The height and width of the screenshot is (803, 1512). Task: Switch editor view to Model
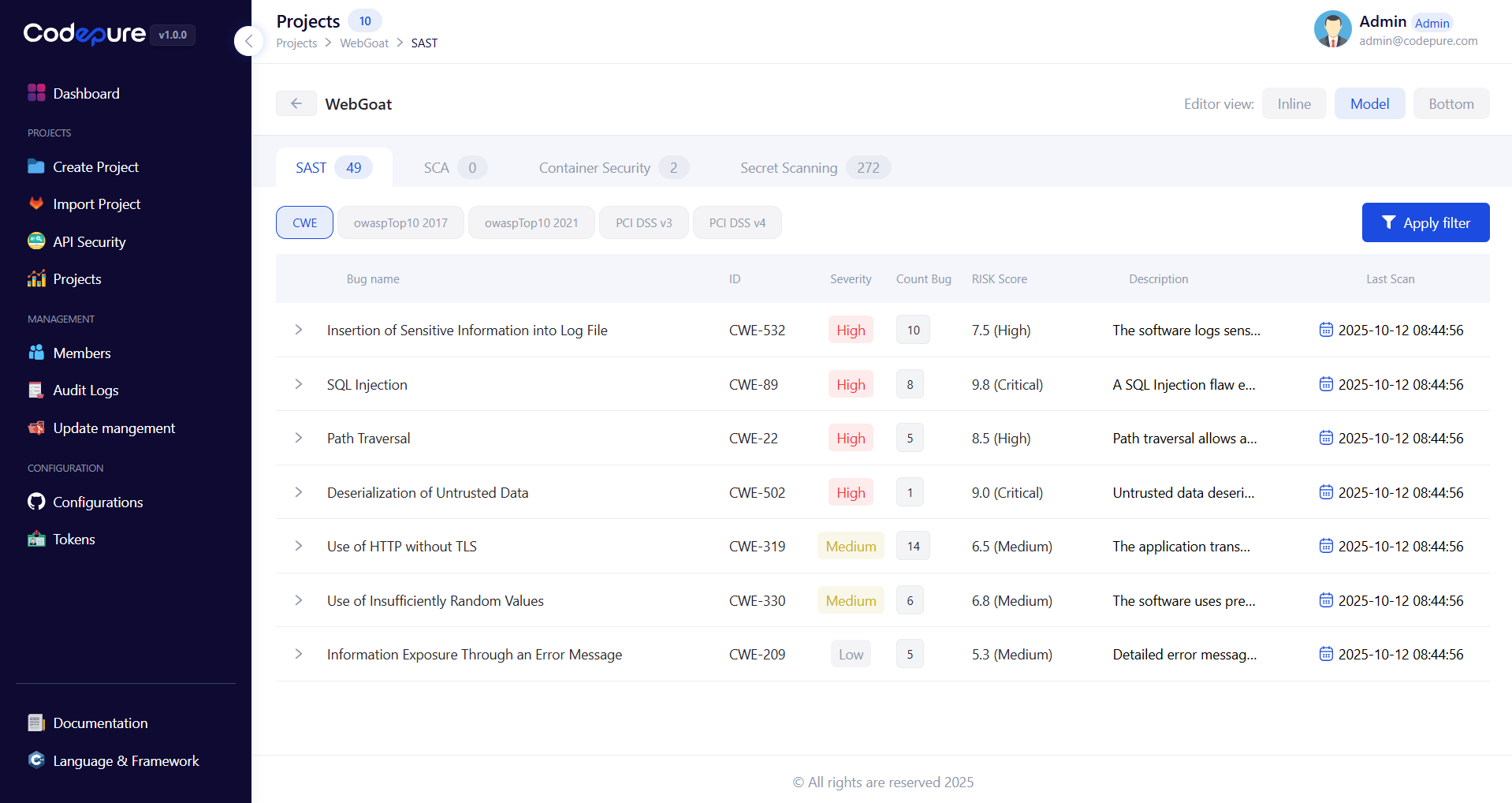(1369, 103)
